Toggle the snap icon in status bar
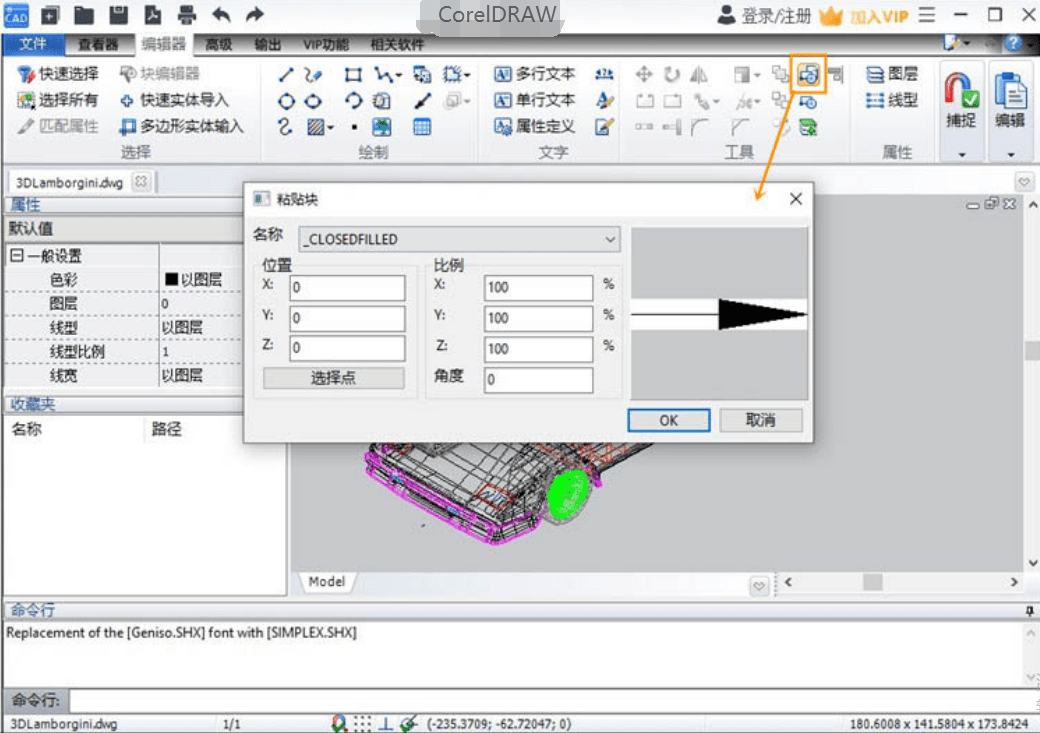Image resolution: width=1040 pixels, height=733 pixels. tap(340, 723)
